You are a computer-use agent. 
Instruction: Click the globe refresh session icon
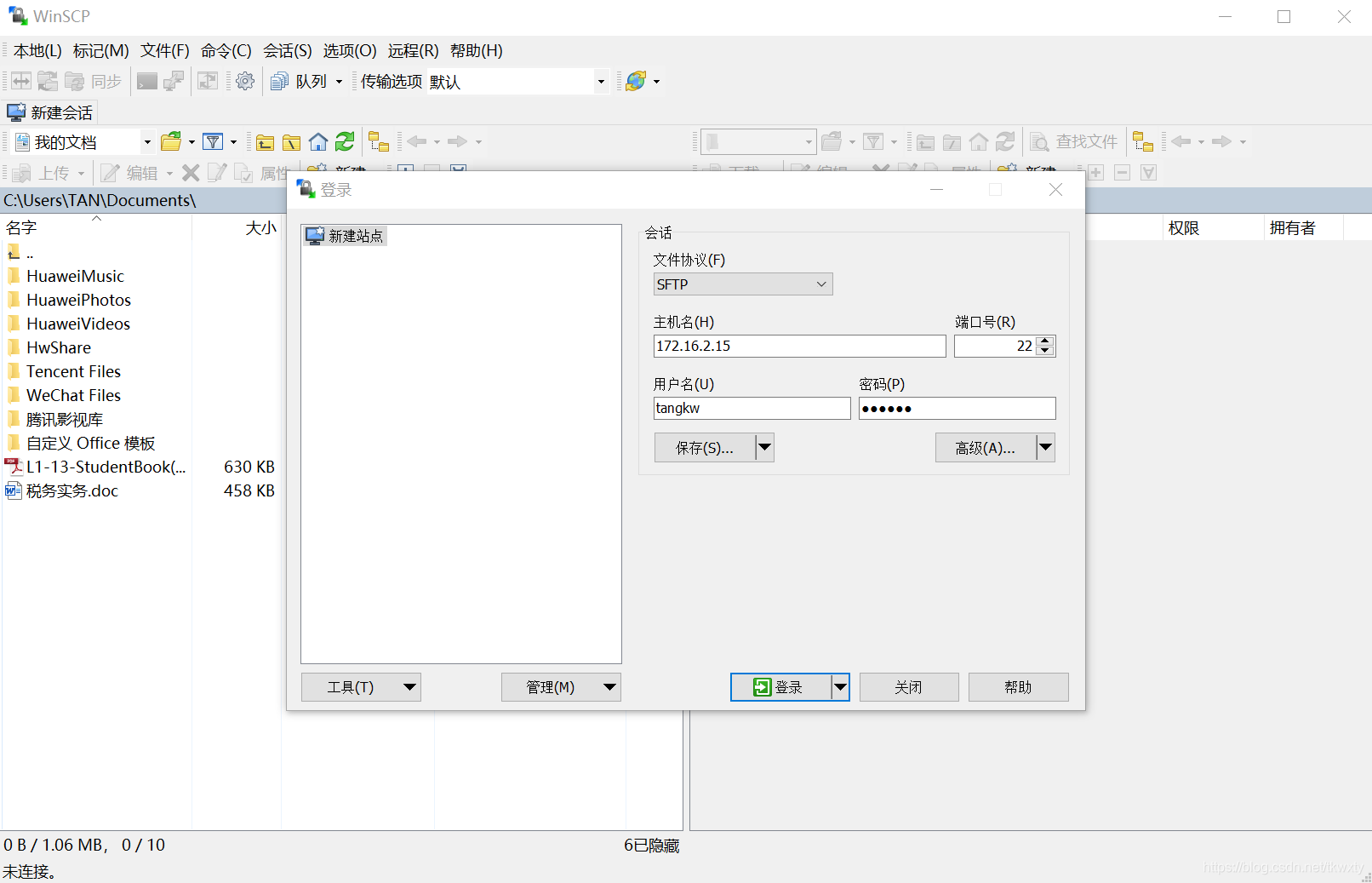pyautogui.click(x=636, y=81)
